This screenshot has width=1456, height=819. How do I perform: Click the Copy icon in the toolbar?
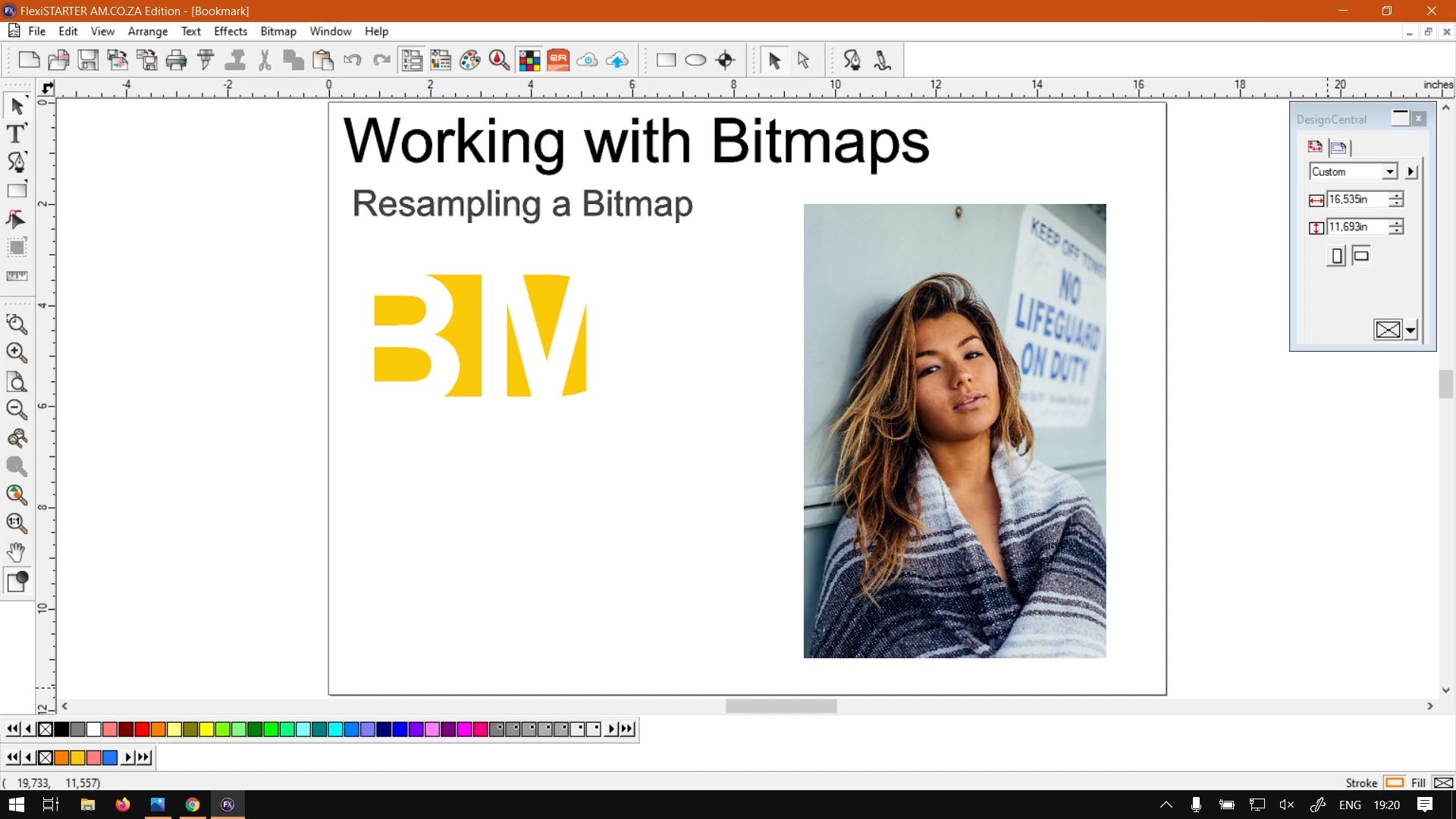(293, 60)
